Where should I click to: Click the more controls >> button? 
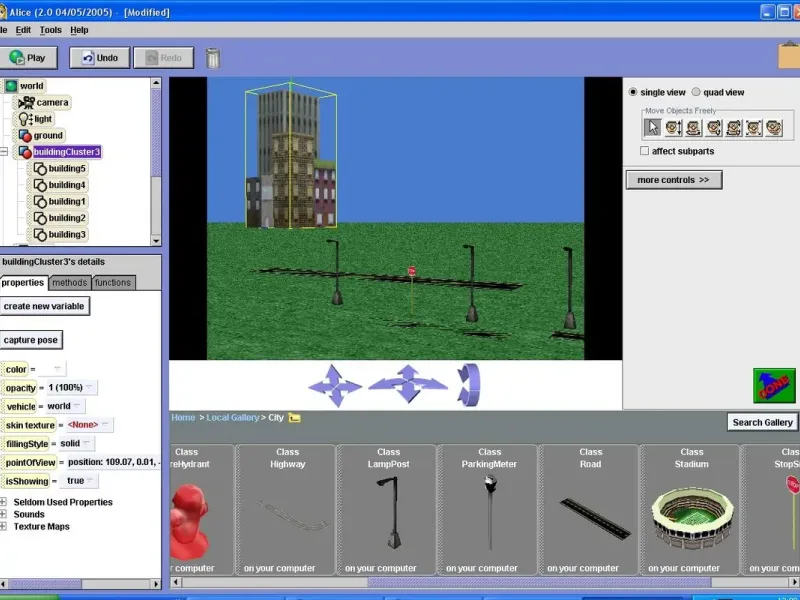click(x=673, y=180)
